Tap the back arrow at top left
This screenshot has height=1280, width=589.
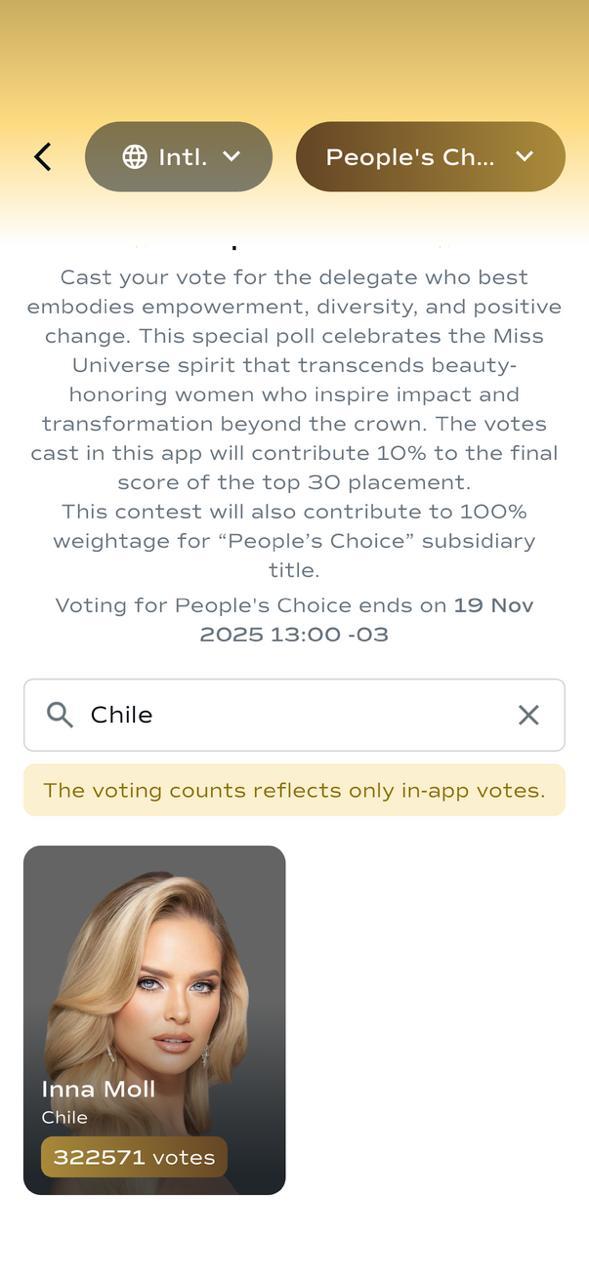click(42, 156)
